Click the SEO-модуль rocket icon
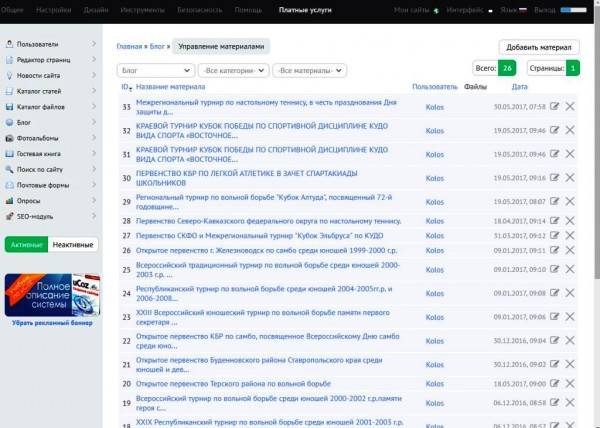This screenshot has width=600, height=428. pyautogui.click(x=10, y=216)
